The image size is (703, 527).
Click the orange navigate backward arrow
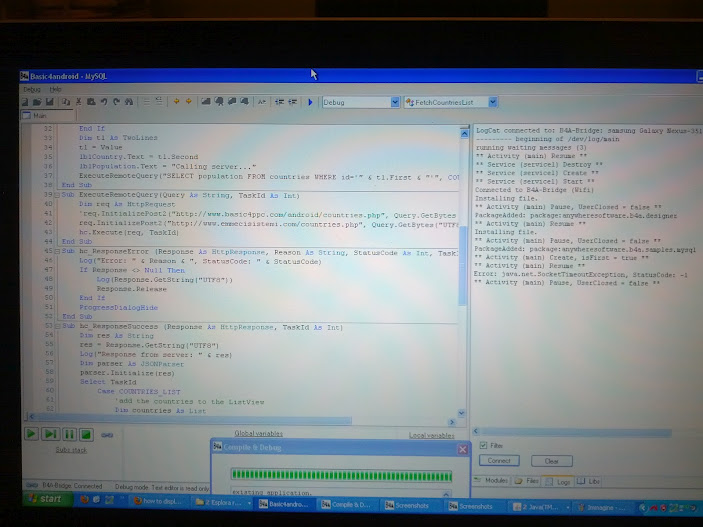coord(176,102)
